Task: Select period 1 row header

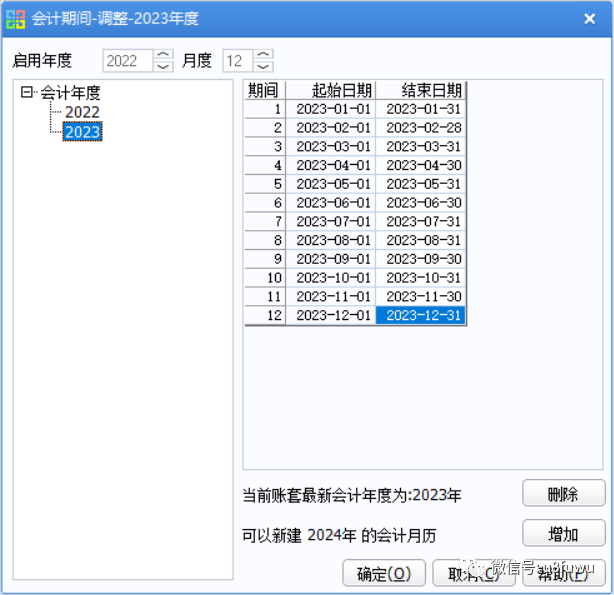Action: point(265,109)
